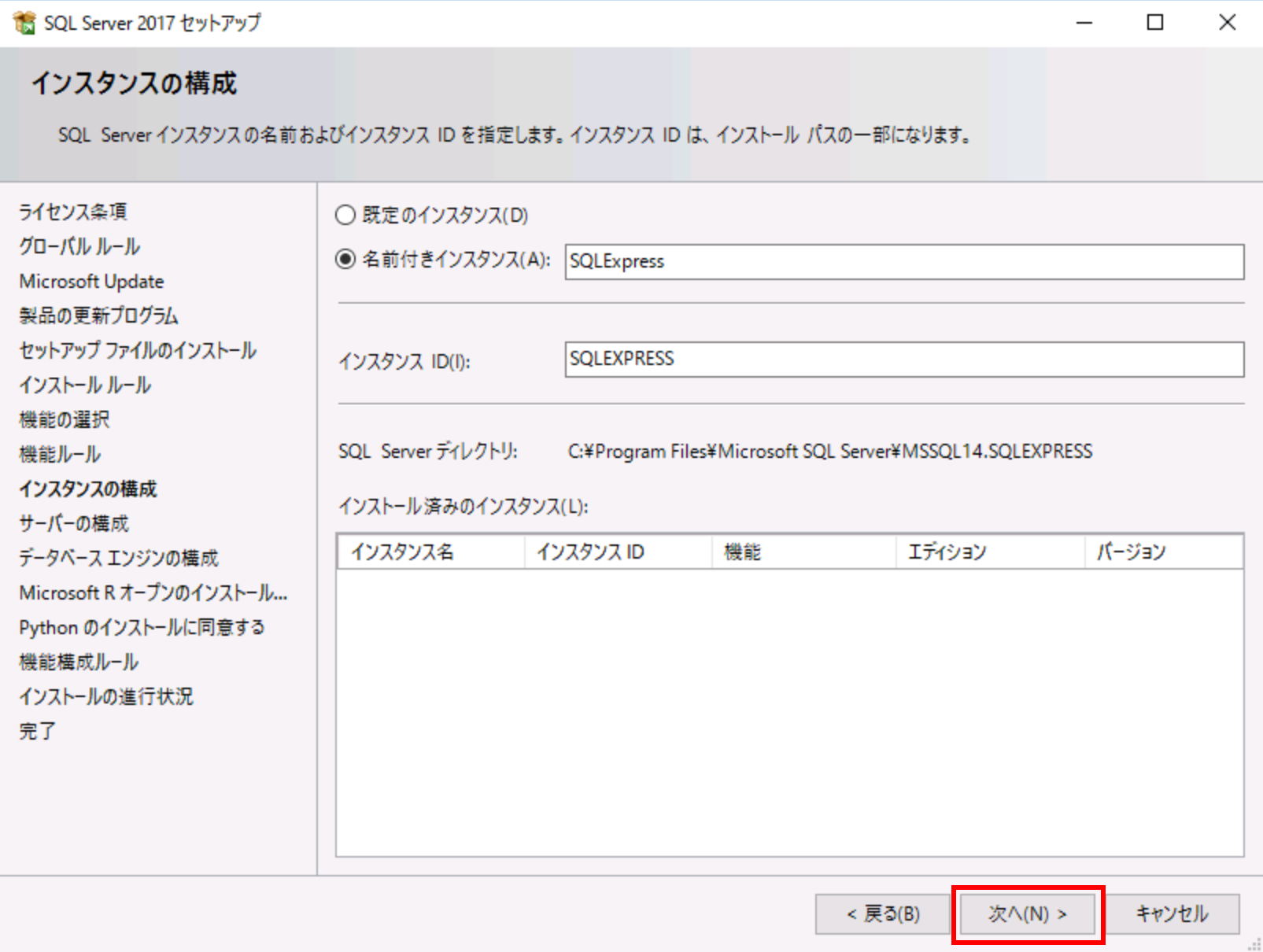This screenshot has height=952, width=1263.
Task: Select サーバーの構成 step in sidebar
Action: point(74,523)
